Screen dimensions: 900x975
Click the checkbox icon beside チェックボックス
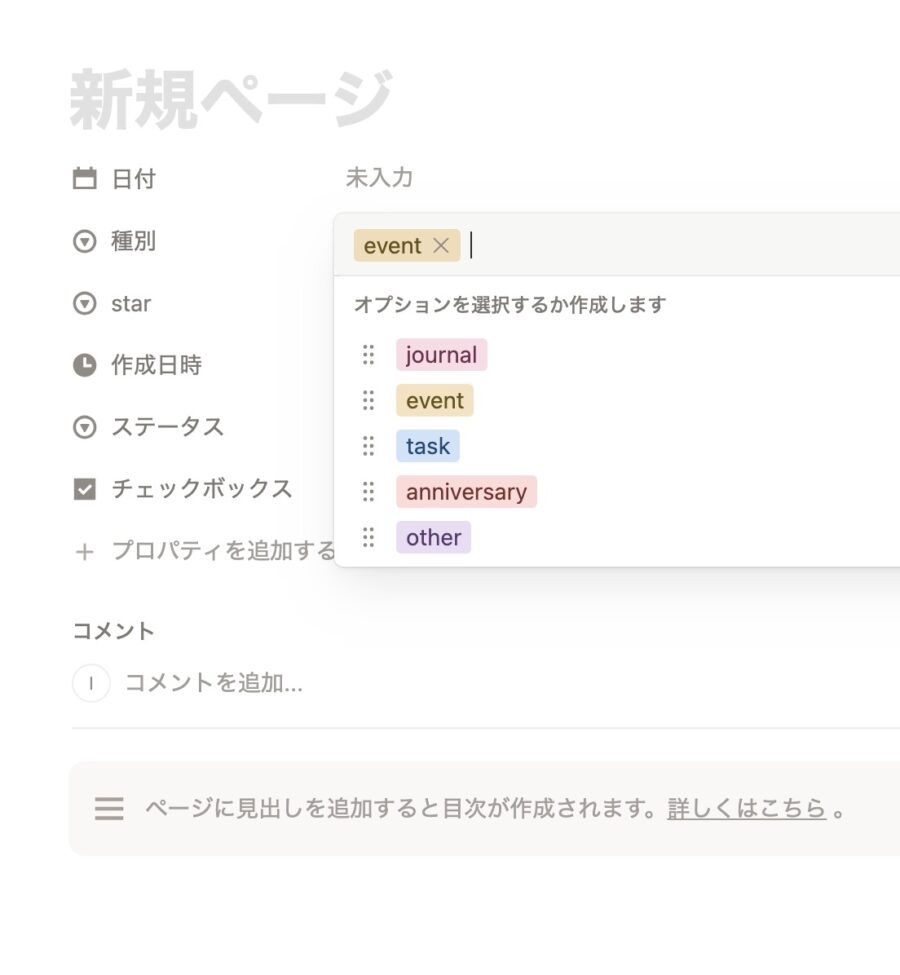tap(85, 489)
